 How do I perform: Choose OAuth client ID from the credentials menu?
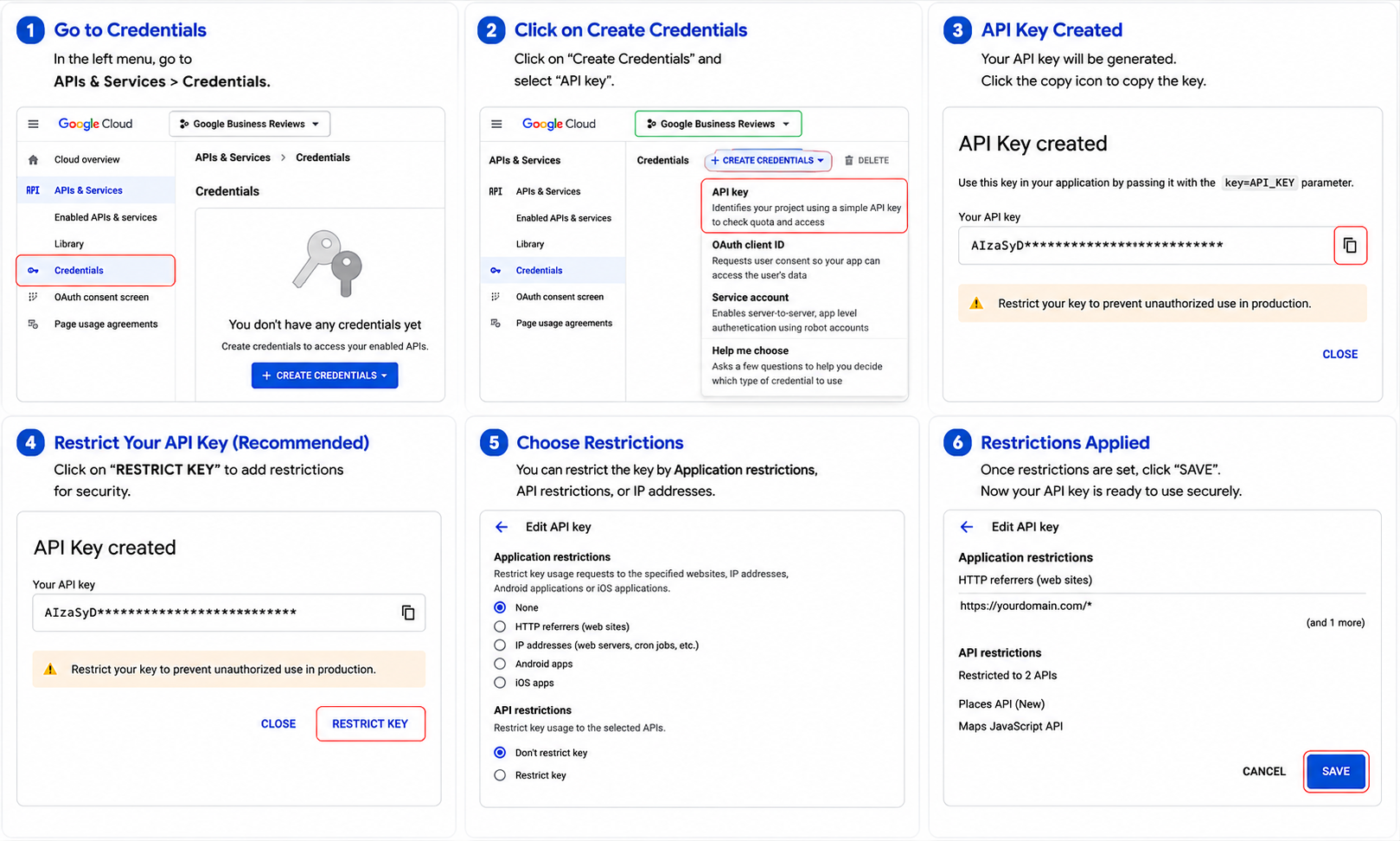(804, 260)
